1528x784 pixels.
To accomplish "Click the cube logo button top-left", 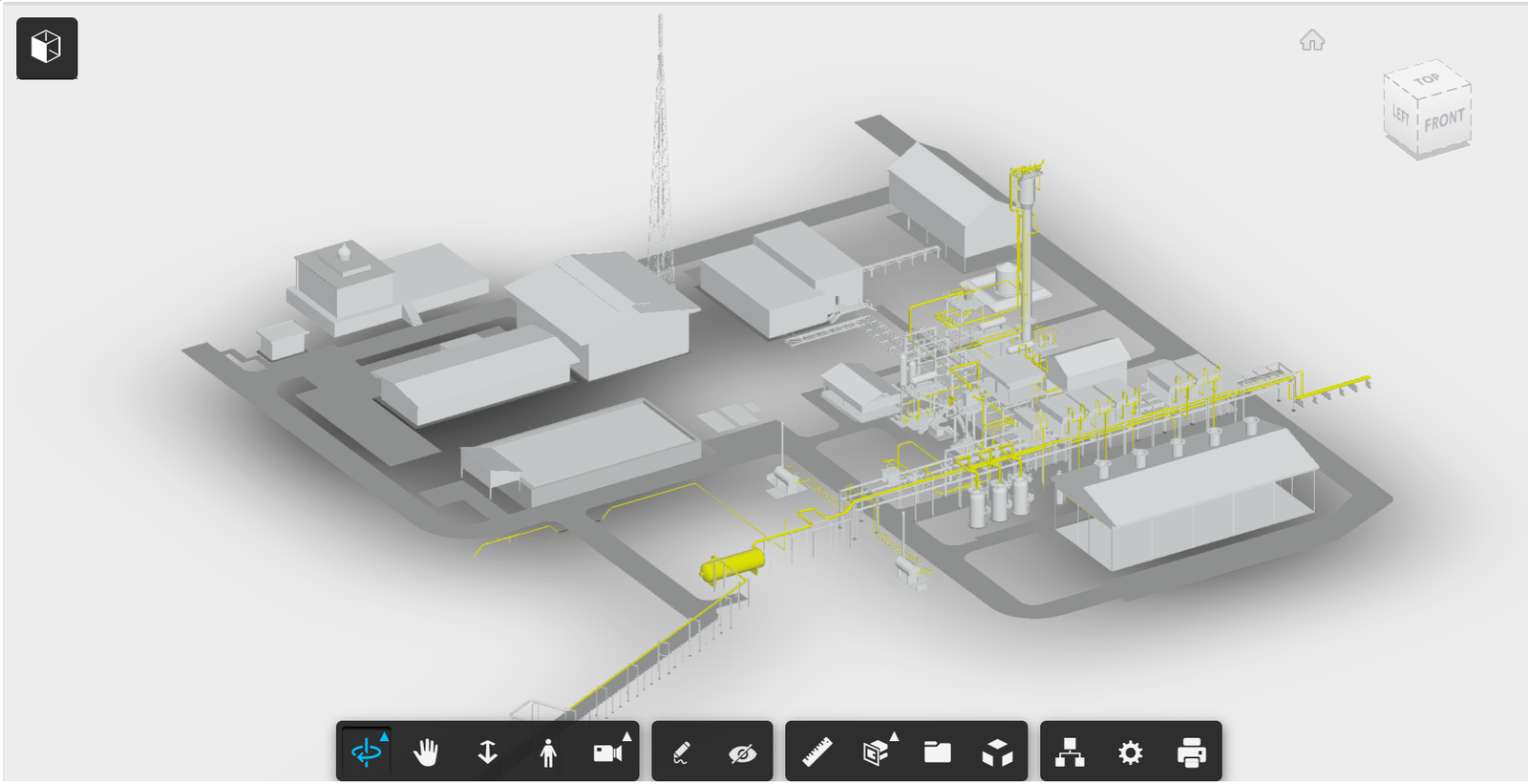I will pyautogui.click(x=47, y=48).
